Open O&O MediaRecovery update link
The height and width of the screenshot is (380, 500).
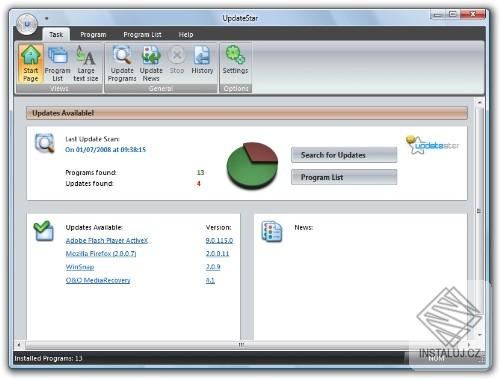[98, 280]
